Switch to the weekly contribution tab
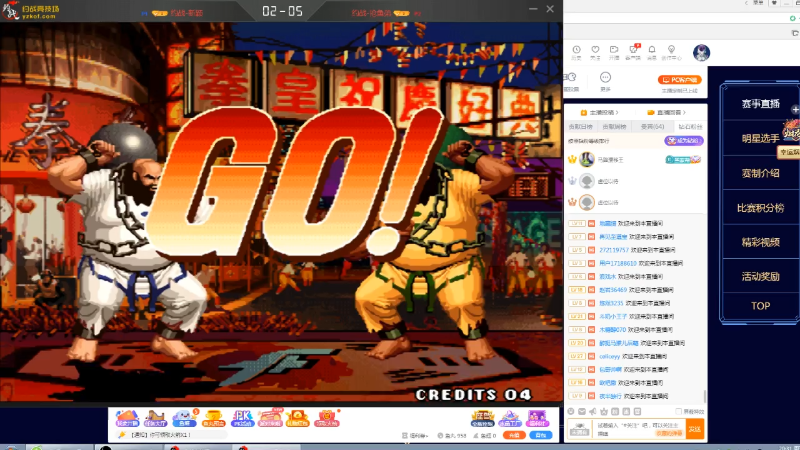 click(x=614, y=127)
